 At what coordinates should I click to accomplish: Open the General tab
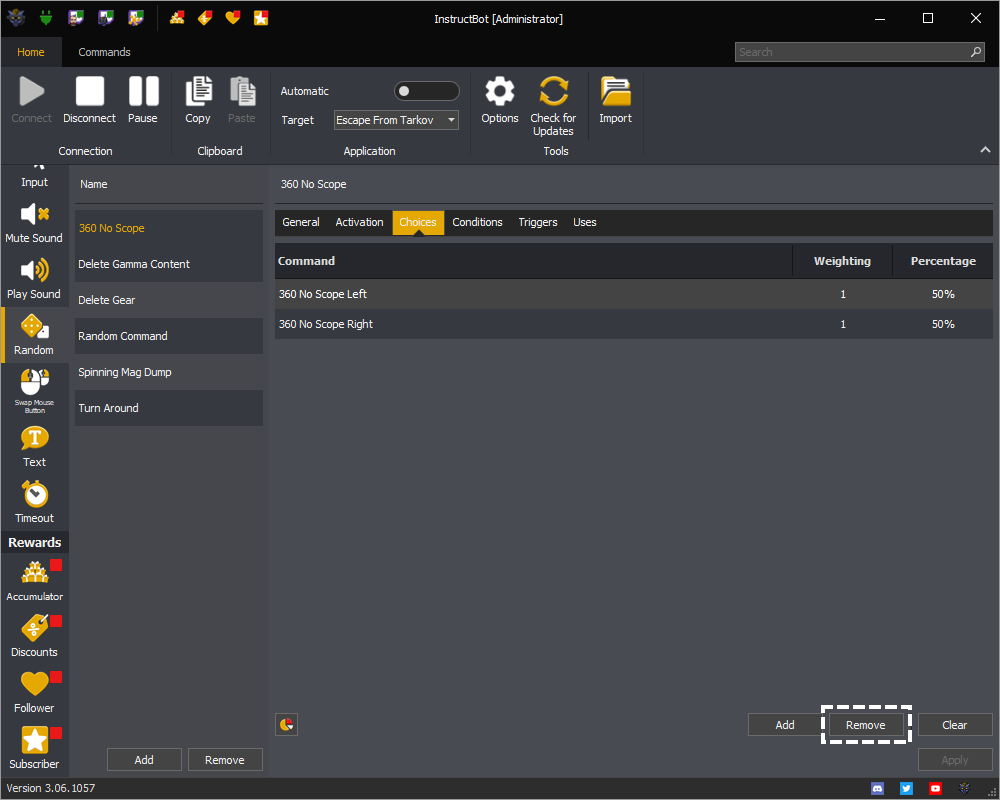point(301,222)
